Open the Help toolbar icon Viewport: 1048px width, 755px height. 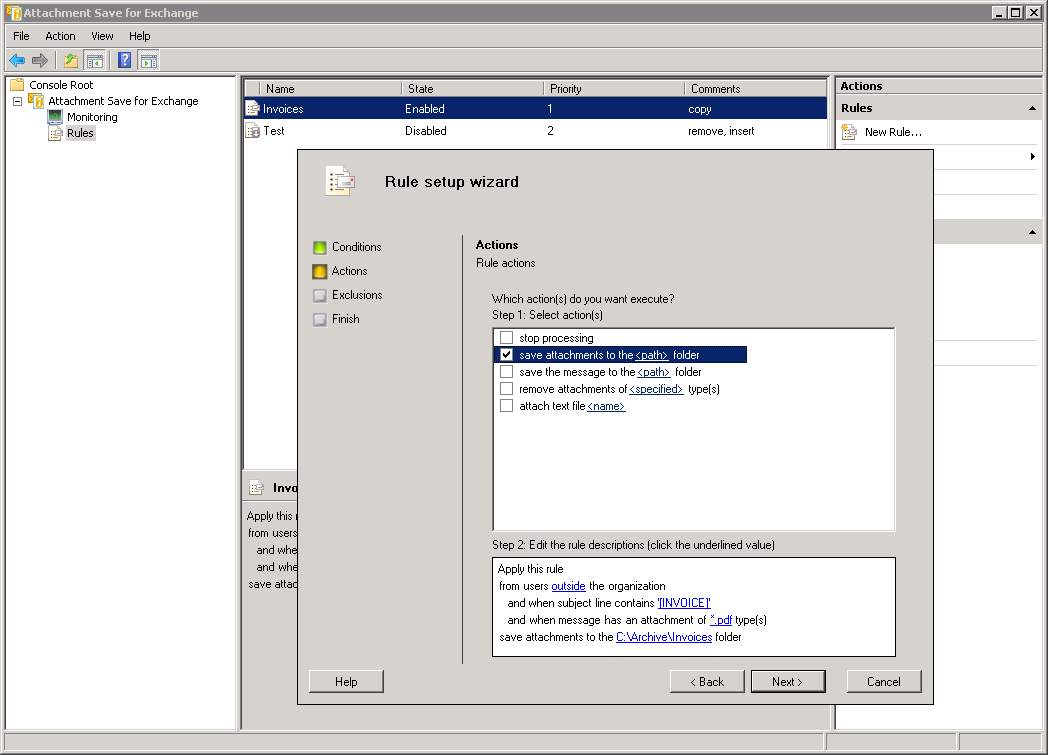tap(124, 61)
